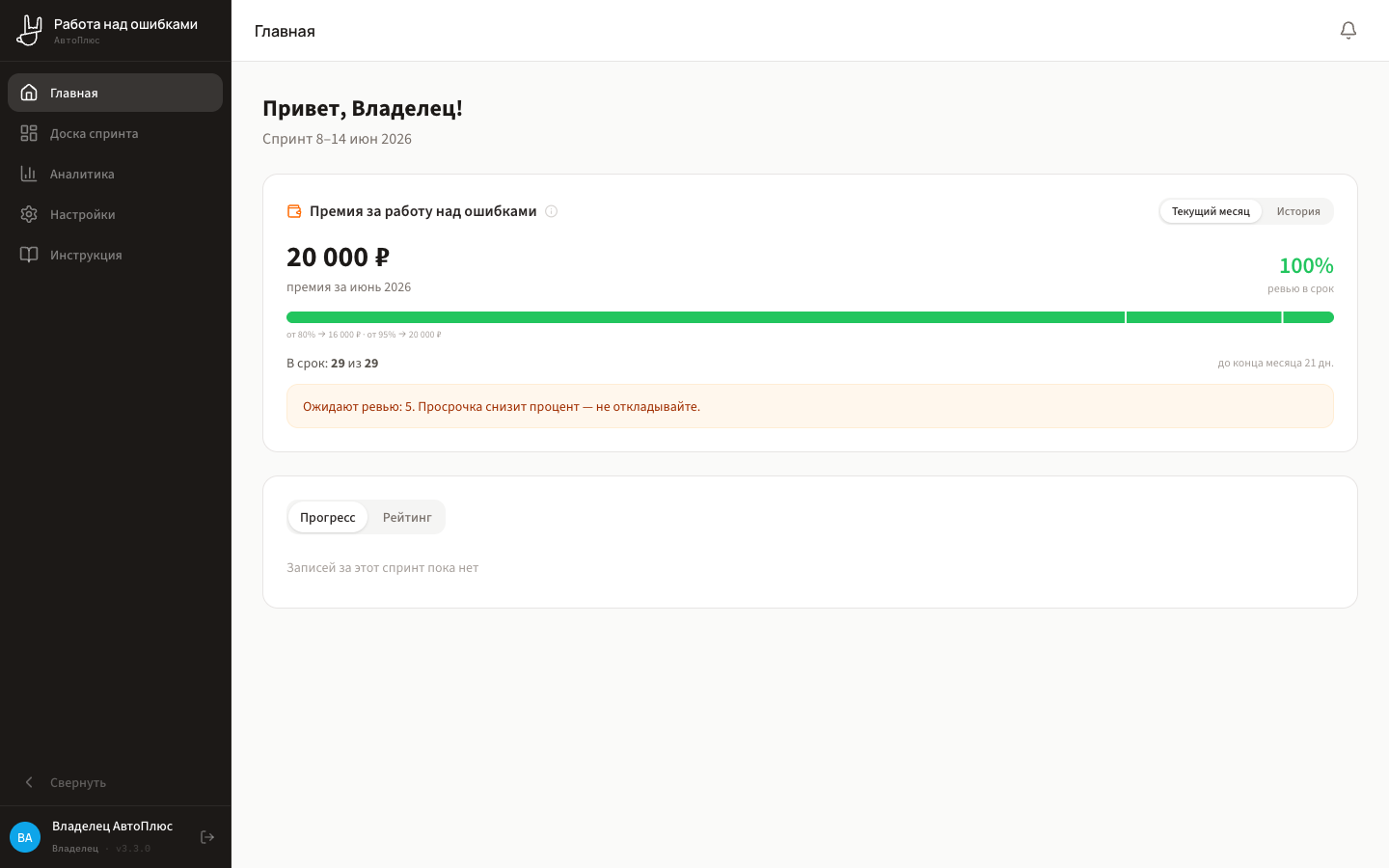Click the green review progress bar
1389x868 pixels.
(x=810, y=317)
